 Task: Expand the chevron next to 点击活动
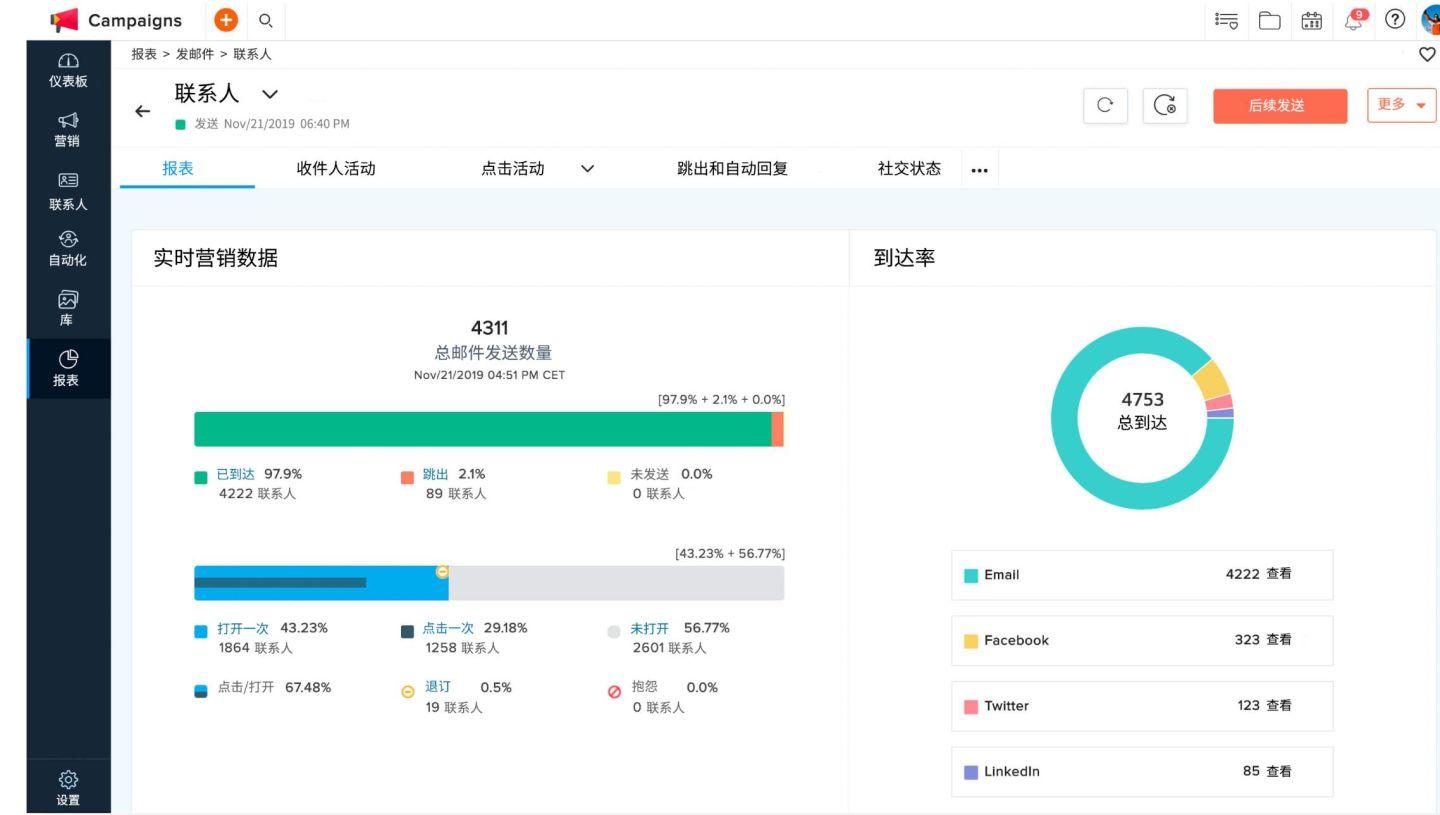coord(587,169)
